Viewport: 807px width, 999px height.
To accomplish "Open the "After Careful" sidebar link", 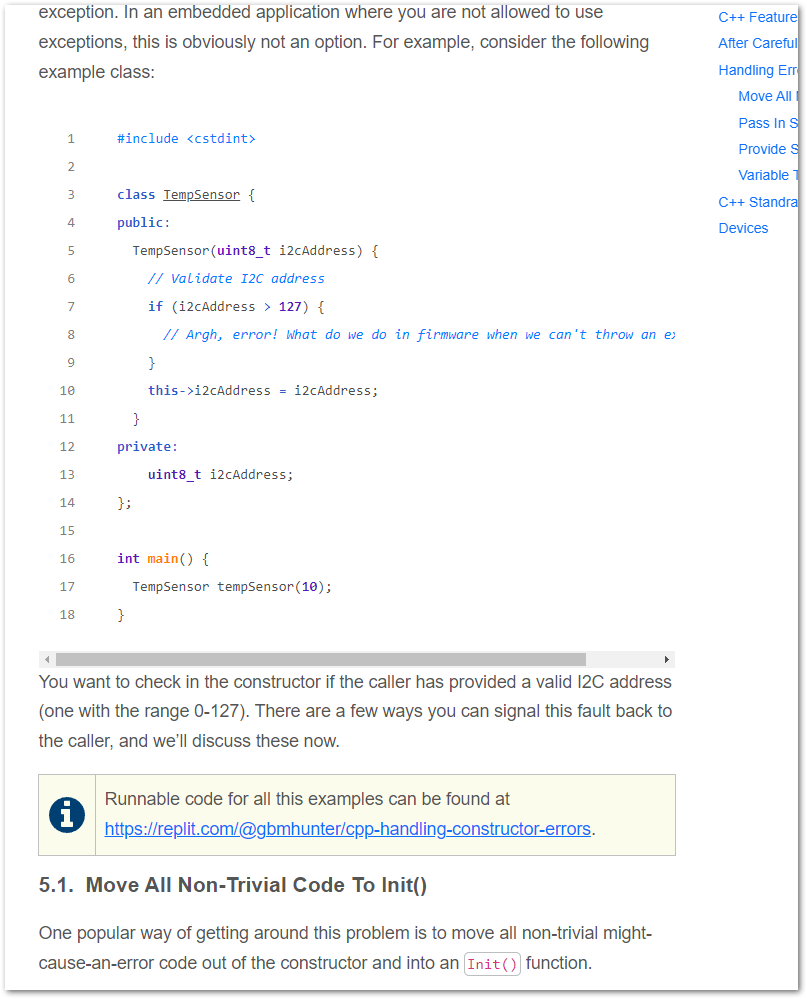I will 757,43.
